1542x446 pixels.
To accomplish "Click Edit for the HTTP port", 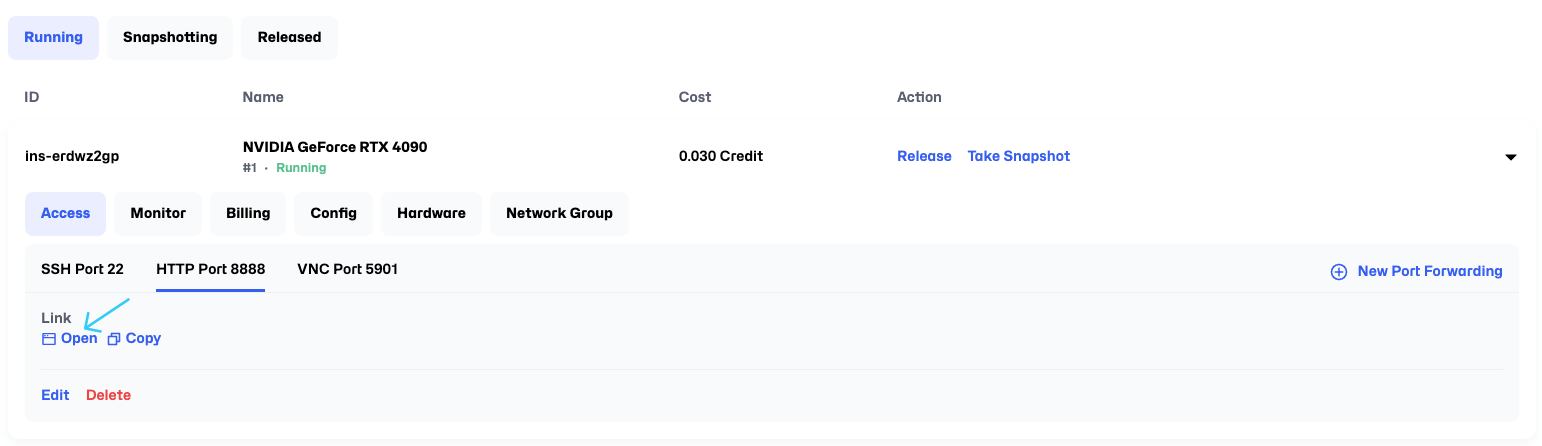I will coord(55,395).
